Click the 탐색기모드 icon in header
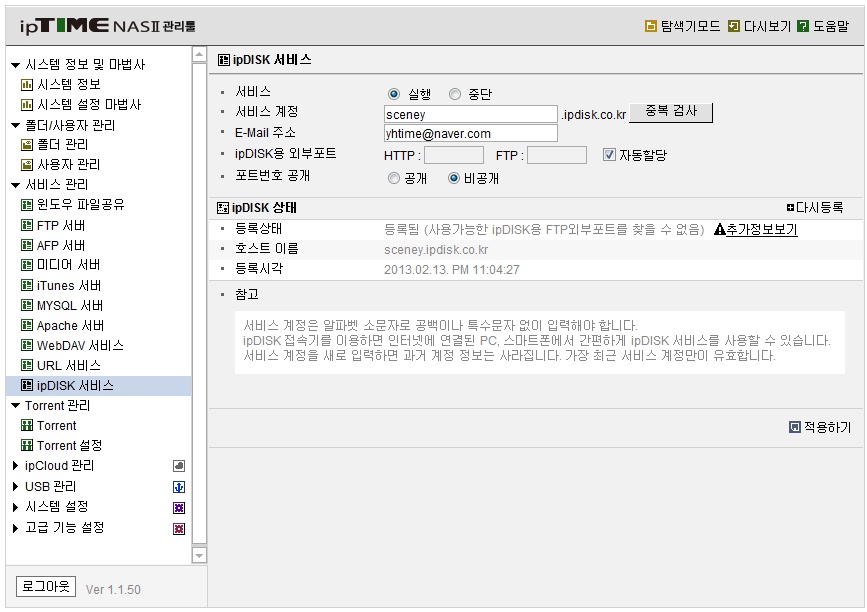Screen dimensions: 867x612 point(651,26)
